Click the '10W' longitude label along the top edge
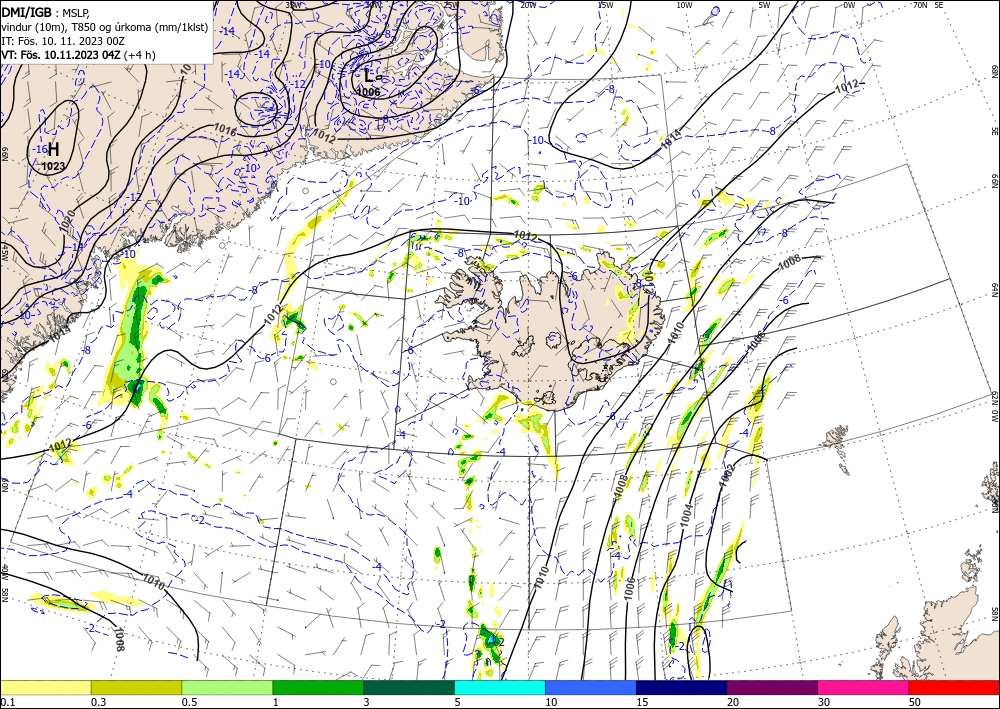This screenshot has width=1000, height=709. point(684,5)
